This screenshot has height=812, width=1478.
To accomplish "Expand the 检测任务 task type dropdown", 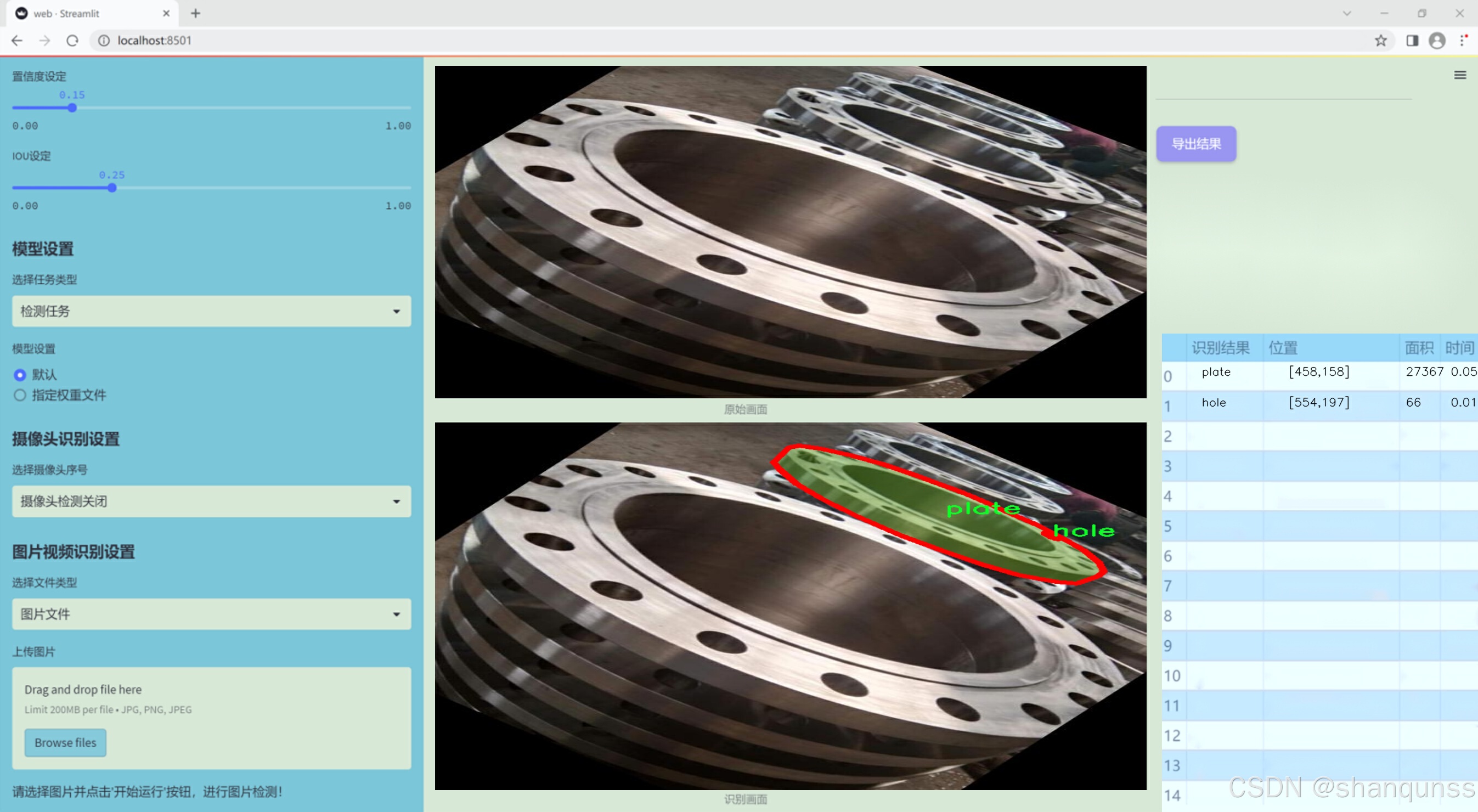I will pos(211,311).
